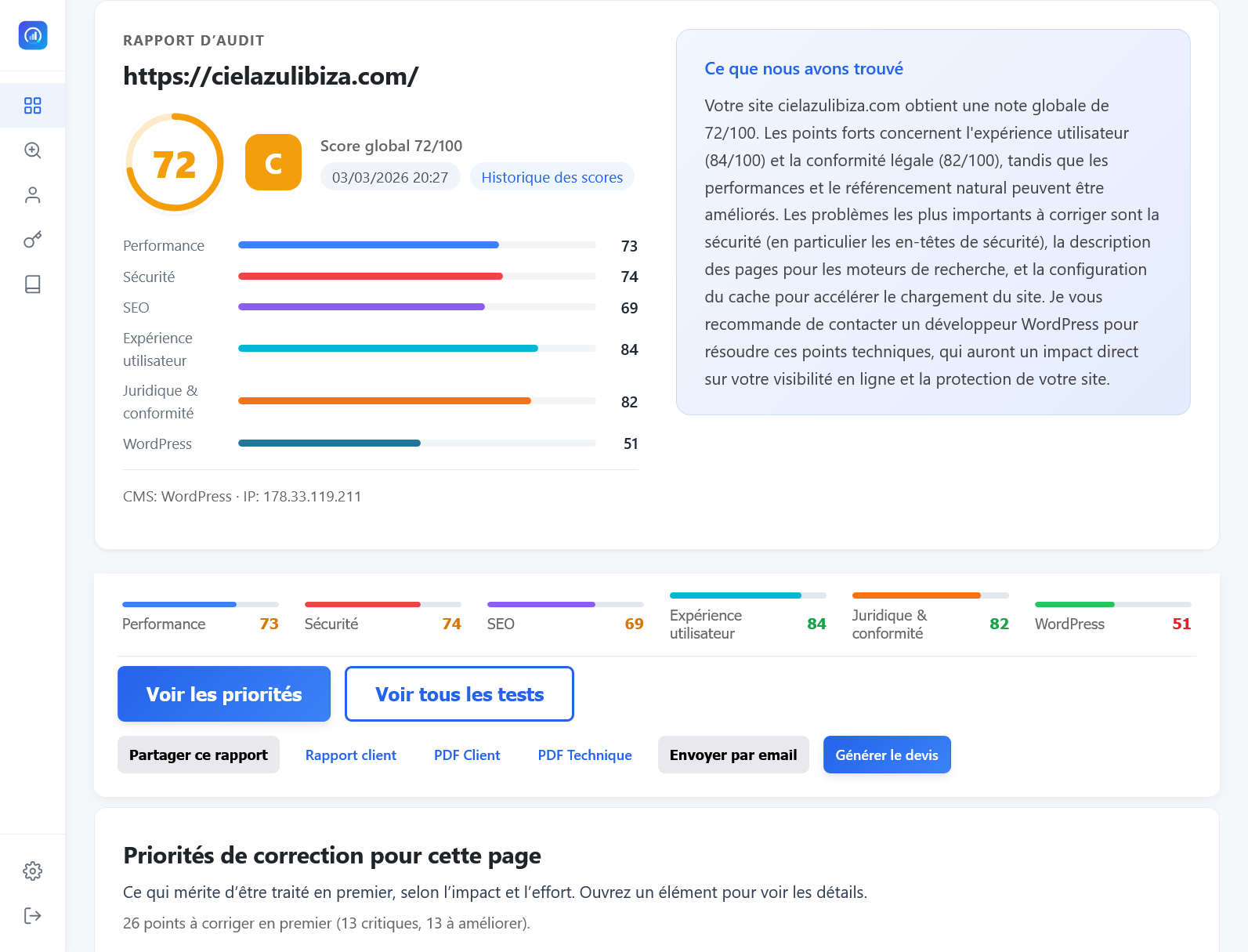Open the key icon in sidebar
1248x952 pixels.
33,240
